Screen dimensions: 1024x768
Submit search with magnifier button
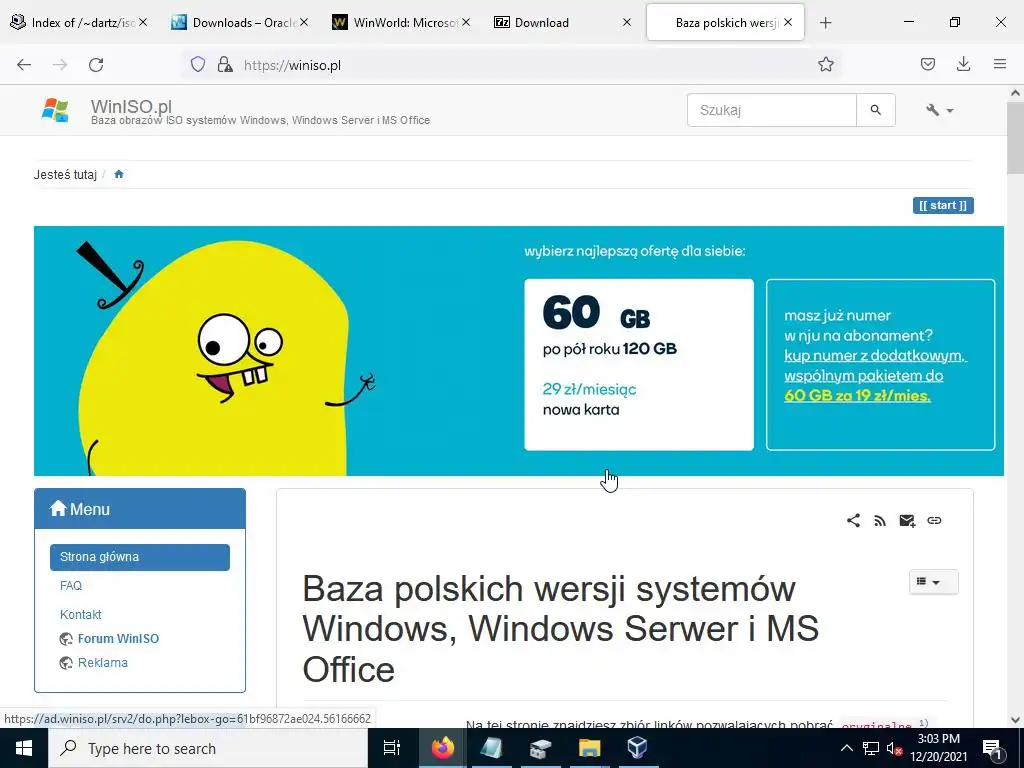click(x=876, y=110)
